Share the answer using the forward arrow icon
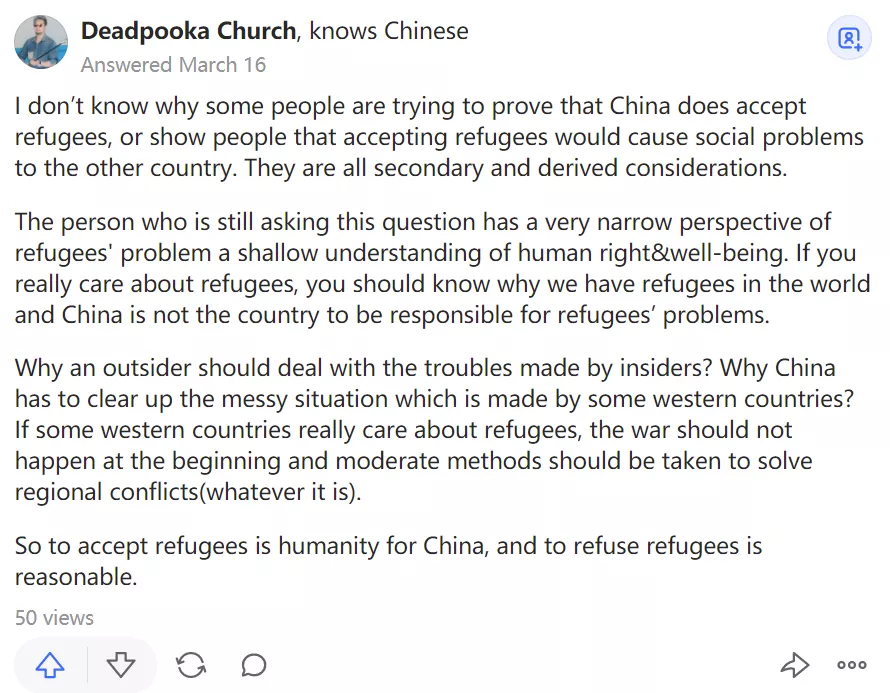890x693 pixels. (794, 665)
